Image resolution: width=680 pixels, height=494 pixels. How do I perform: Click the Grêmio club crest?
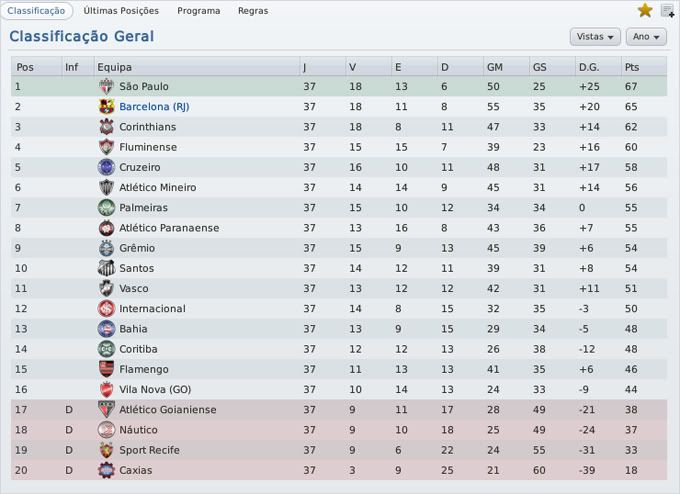[106, 248]
